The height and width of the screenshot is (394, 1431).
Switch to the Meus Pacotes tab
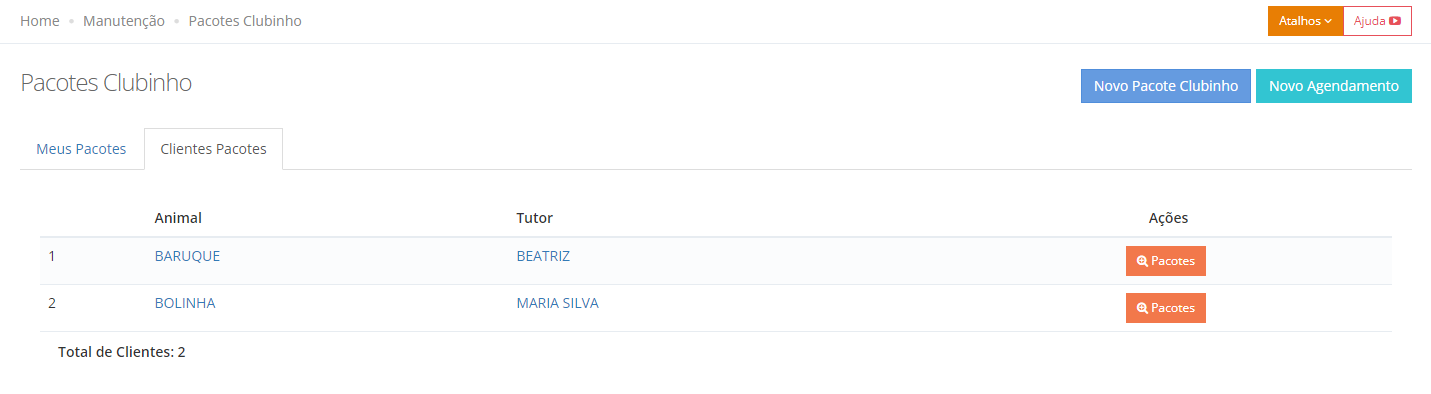point(81,149)
